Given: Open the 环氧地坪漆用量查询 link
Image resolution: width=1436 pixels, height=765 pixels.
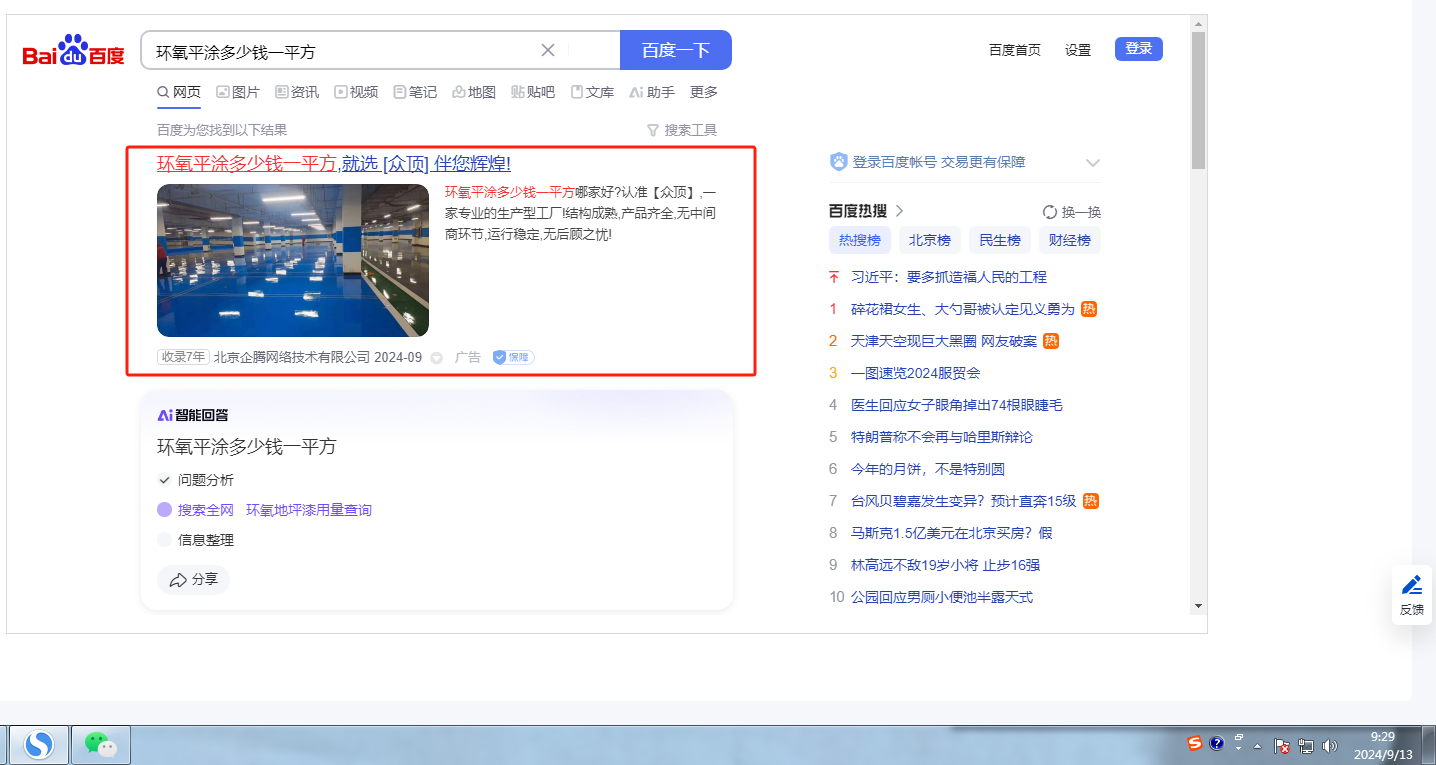Looking at the screenshot, I should tap(308, 510).
